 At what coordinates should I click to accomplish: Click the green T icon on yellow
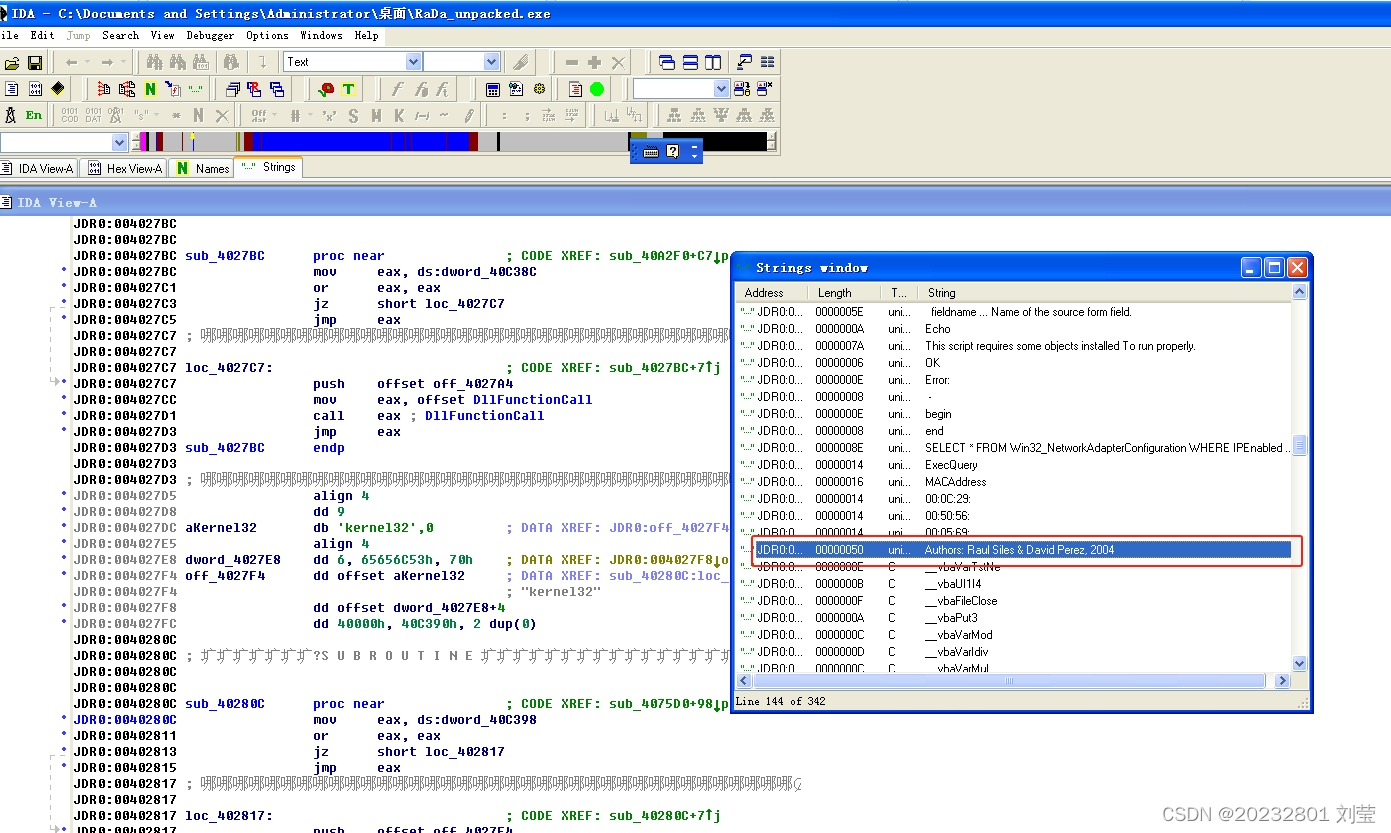click(x=348, y=89)
